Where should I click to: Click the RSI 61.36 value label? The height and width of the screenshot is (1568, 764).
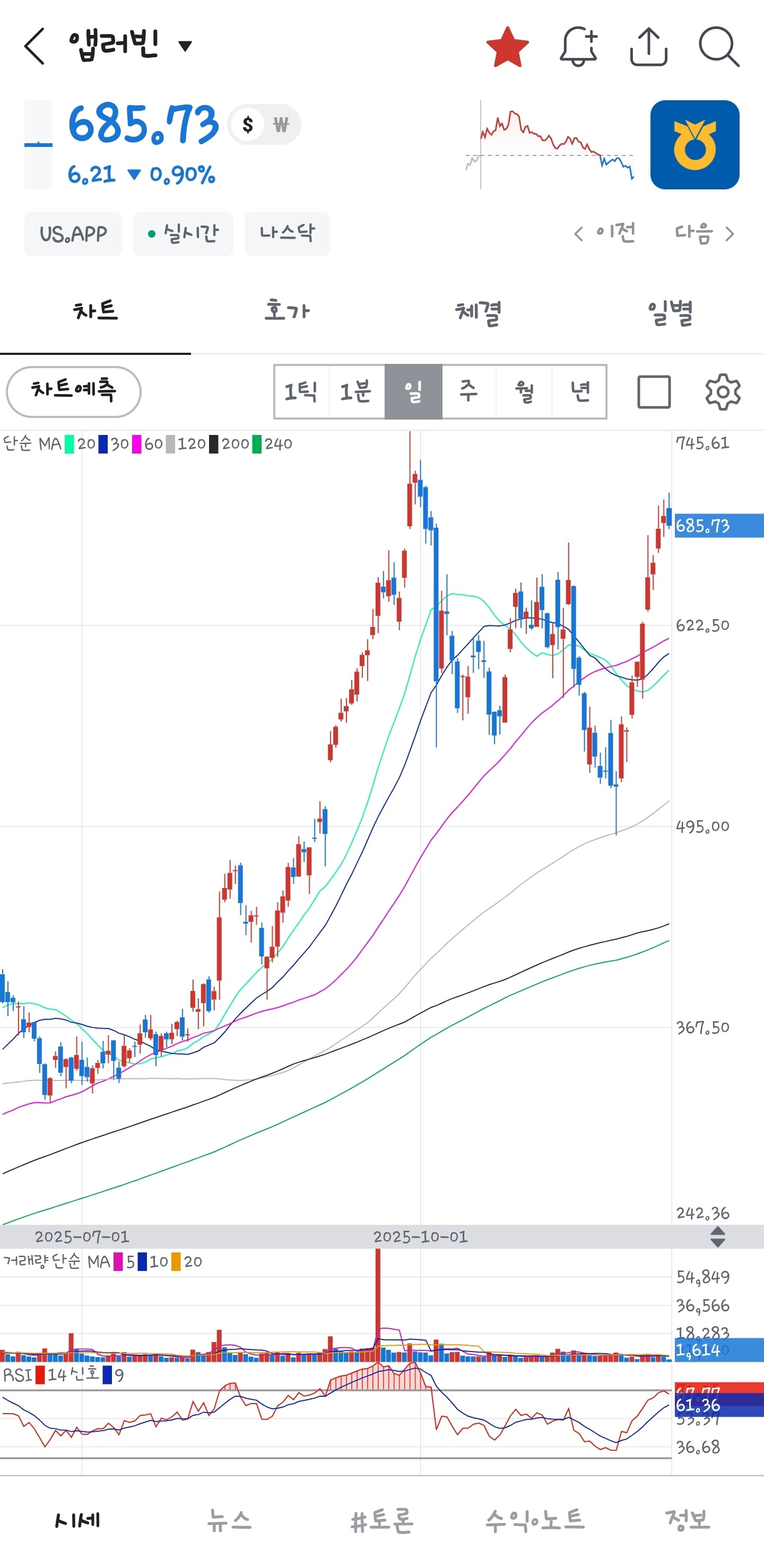(x=719, y=1406)
